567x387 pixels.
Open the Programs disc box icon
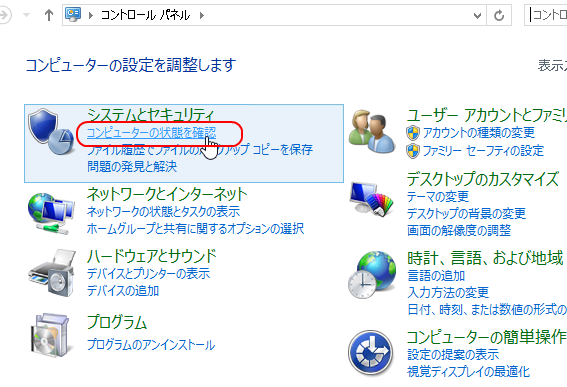pyautogui.click(x=50, y=335)
